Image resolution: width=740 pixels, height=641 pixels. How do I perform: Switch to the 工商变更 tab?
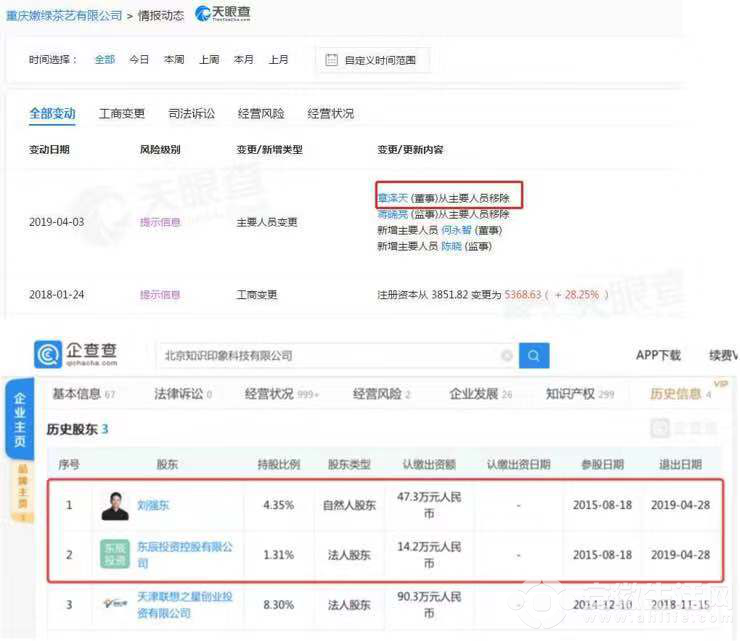[122, 113]
